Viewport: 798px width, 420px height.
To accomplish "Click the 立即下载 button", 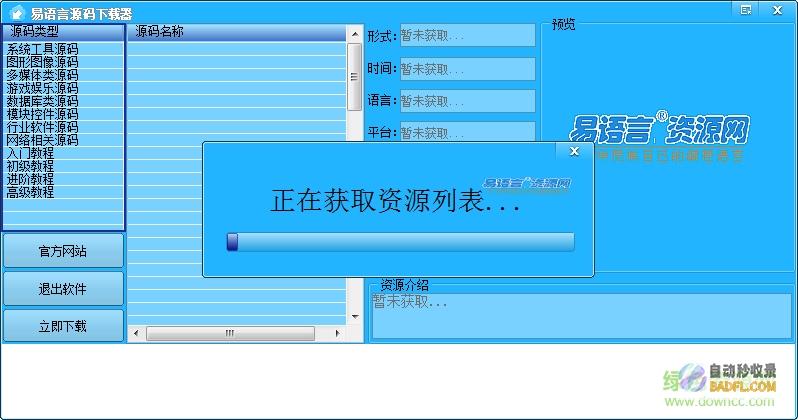I will (63, 326).
